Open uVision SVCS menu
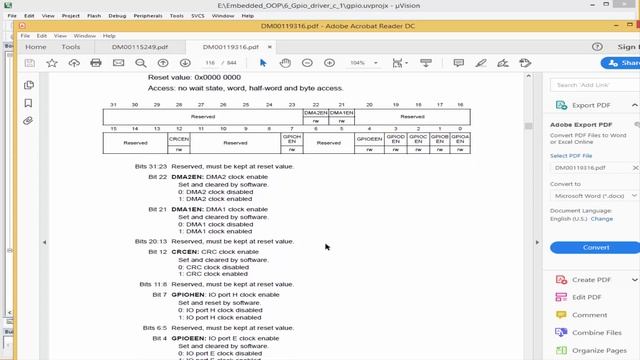 pyautogui.click(x=198, y=16)
